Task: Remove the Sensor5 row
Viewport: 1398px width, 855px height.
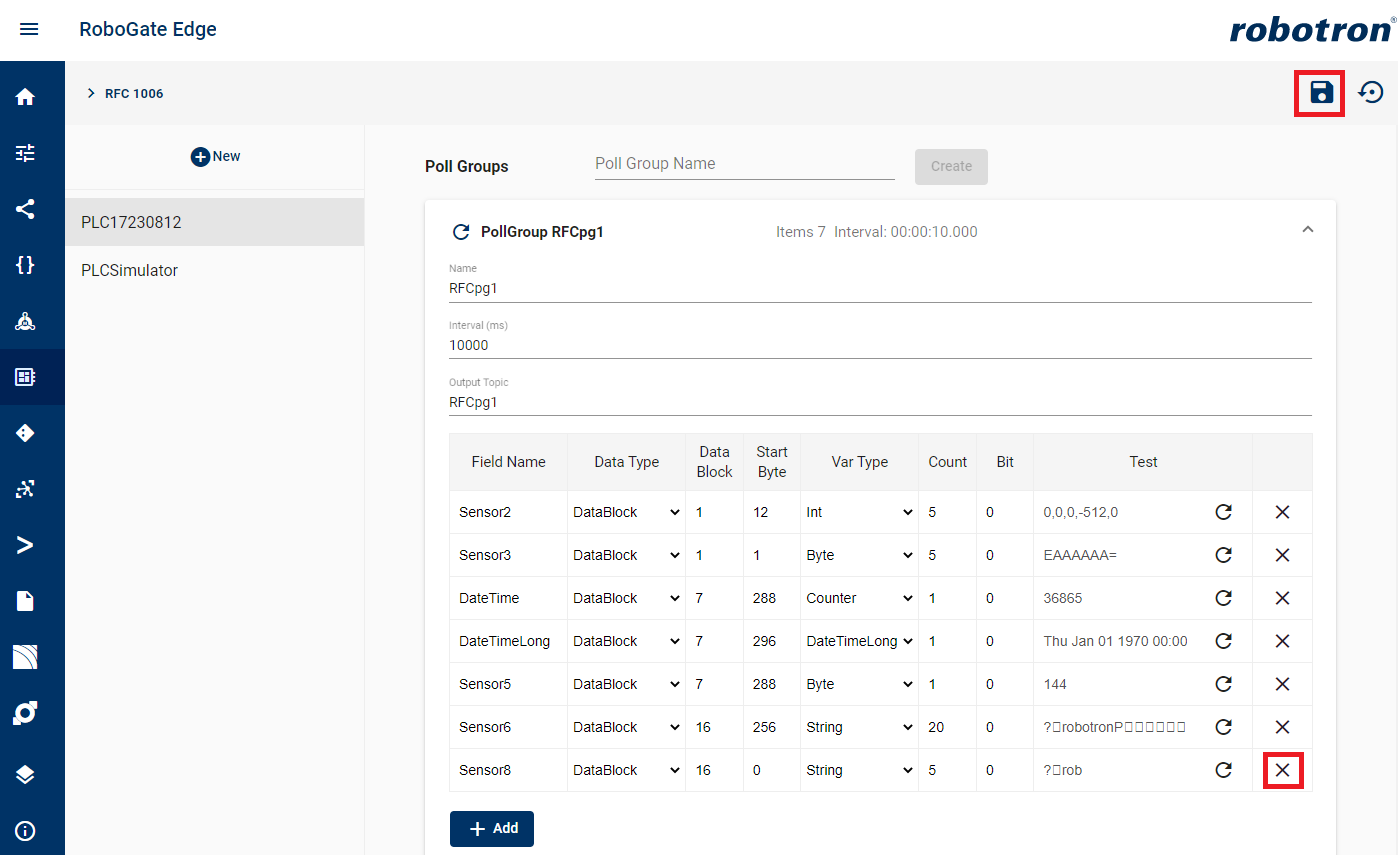Action: coord(1282,684)
